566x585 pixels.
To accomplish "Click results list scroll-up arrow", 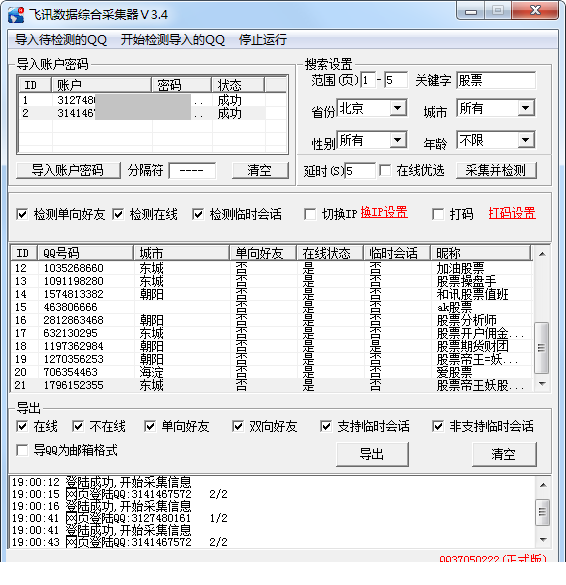I will (542, 254).
